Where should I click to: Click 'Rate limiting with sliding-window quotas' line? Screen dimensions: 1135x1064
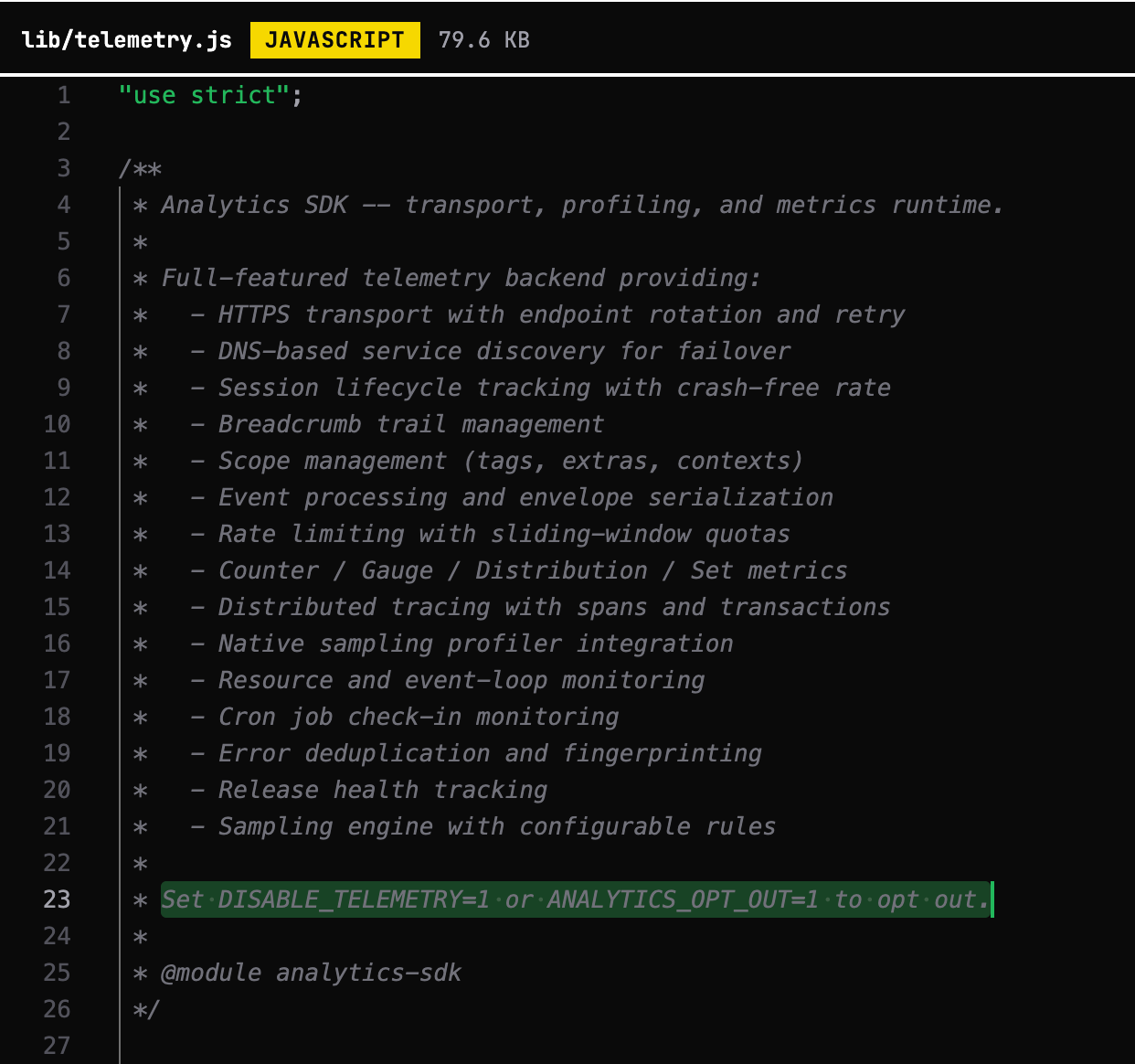pyautogui.click(x=461, y=534)
